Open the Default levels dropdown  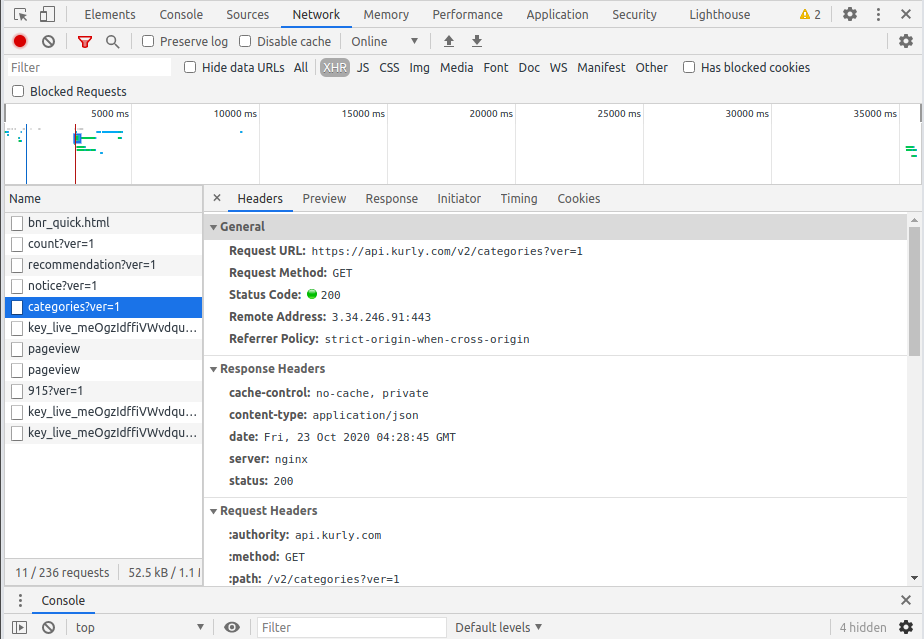pyautogui.click(x=498, y=627)
